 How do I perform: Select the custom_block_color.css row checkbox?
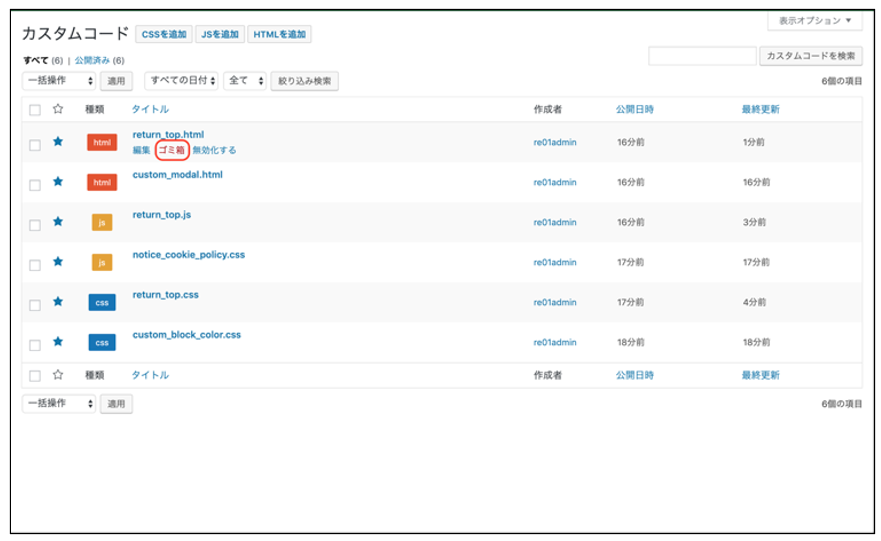point(35,345)
